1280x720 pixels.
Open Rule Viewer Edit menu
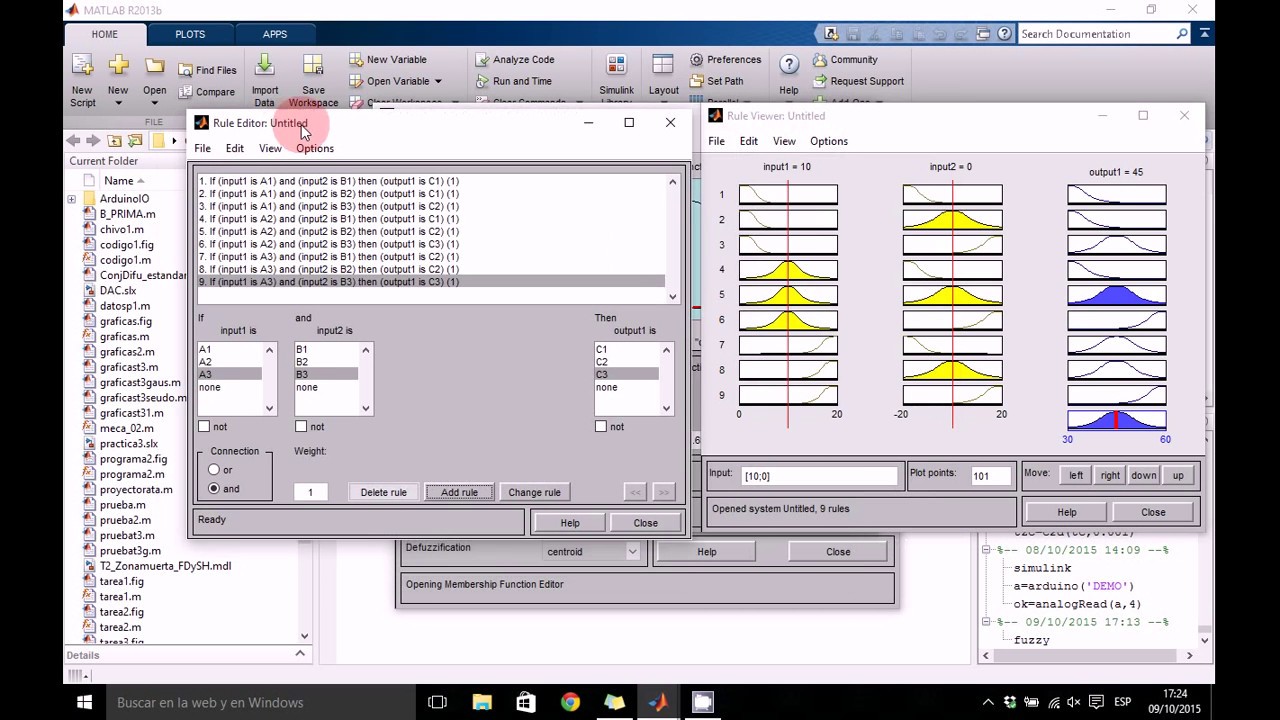(x=749, y=141)
